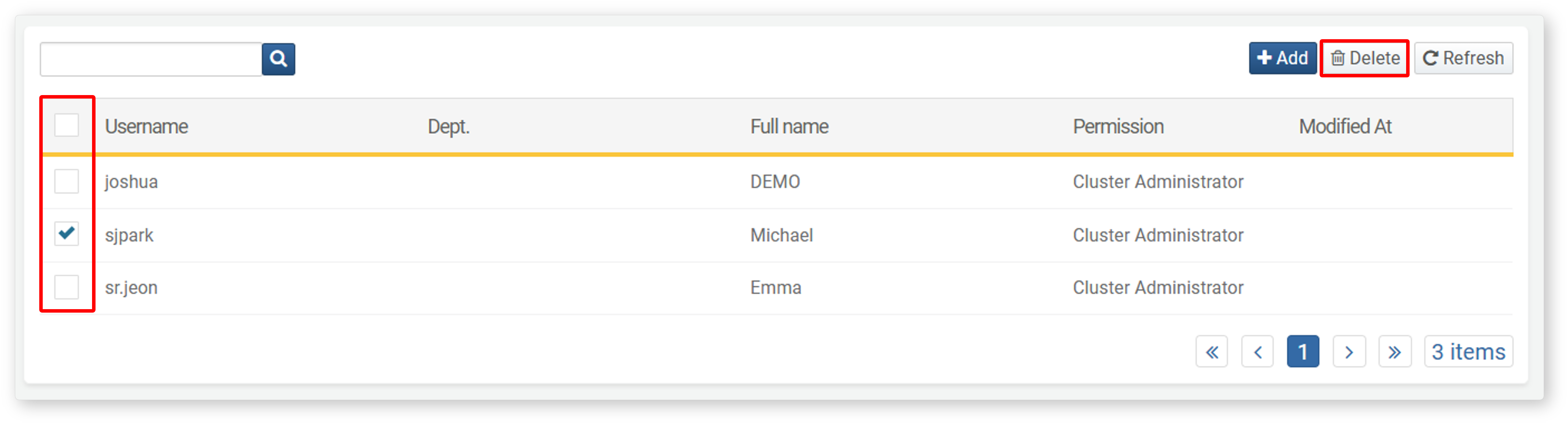Sort by Modified At column header

(x=1345, y=127)
